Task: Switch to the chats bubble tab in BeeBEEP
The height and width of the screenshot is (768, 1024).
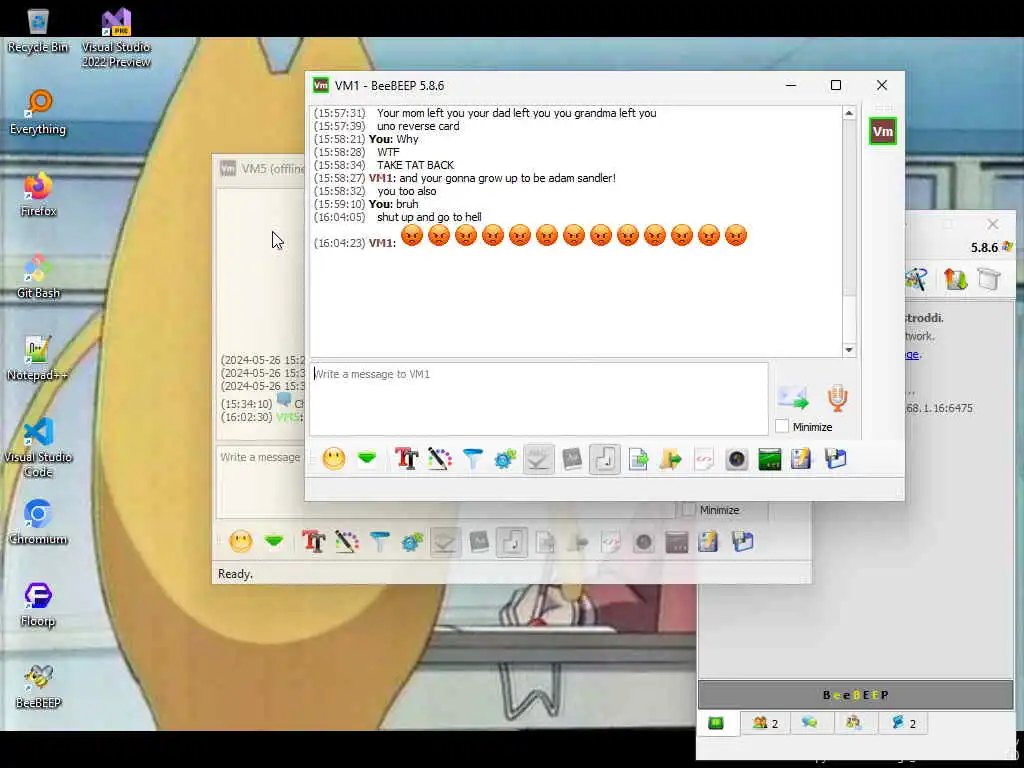Action: [810, 723]
